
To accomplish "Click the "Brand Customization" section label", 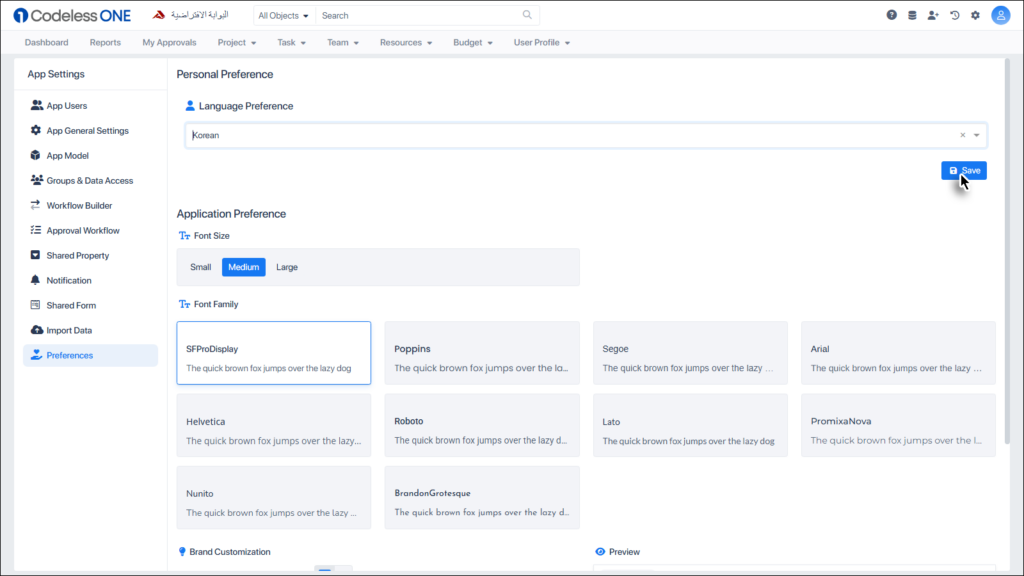I will pos(230,552).
